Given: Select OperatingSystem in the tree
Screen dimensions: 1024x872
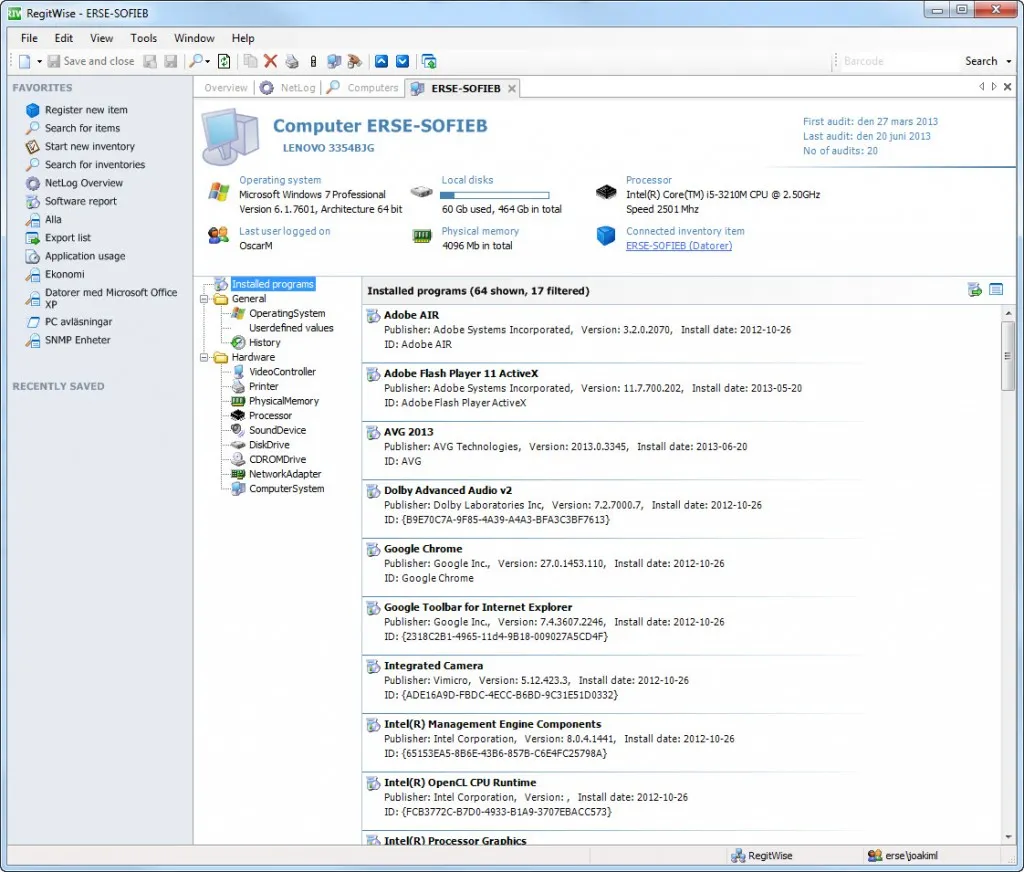Looking at the screenshot, I should (x=287, y=314).
